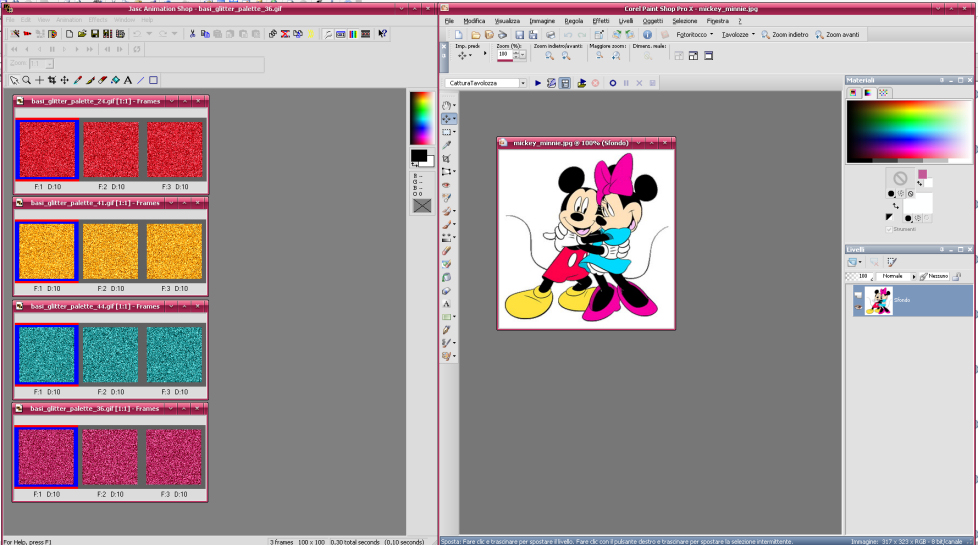Select the Mover tool in Animation Shop
The image size is (978, 545).
(64, 80)
